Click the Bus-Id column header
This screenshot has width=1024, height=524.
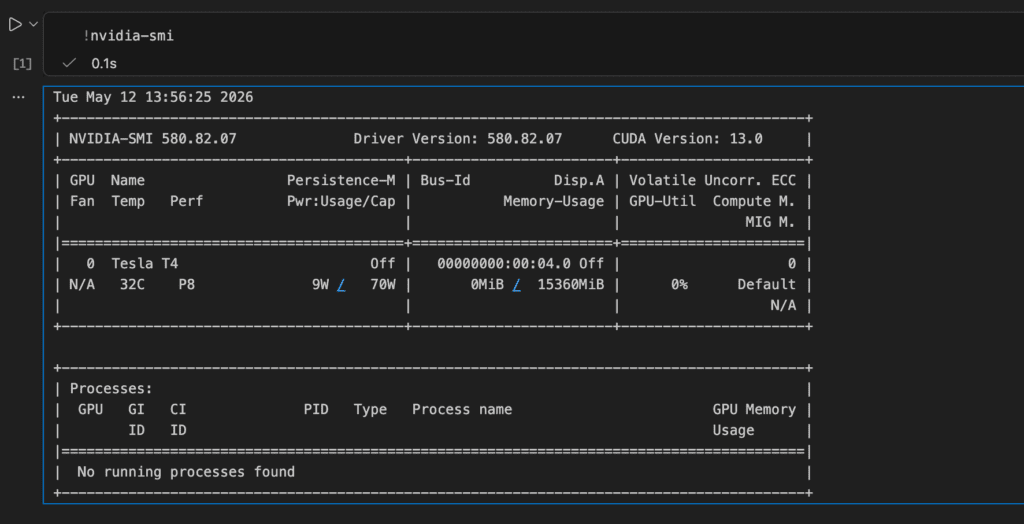(x=445, y=180)
